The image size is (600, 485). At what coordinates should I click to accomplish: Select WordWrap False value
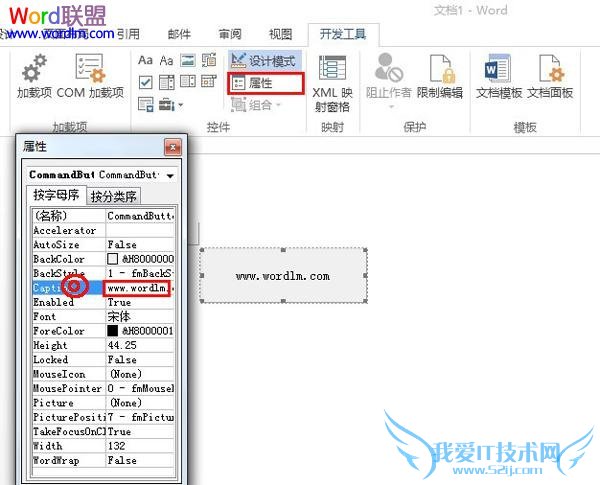140,461
